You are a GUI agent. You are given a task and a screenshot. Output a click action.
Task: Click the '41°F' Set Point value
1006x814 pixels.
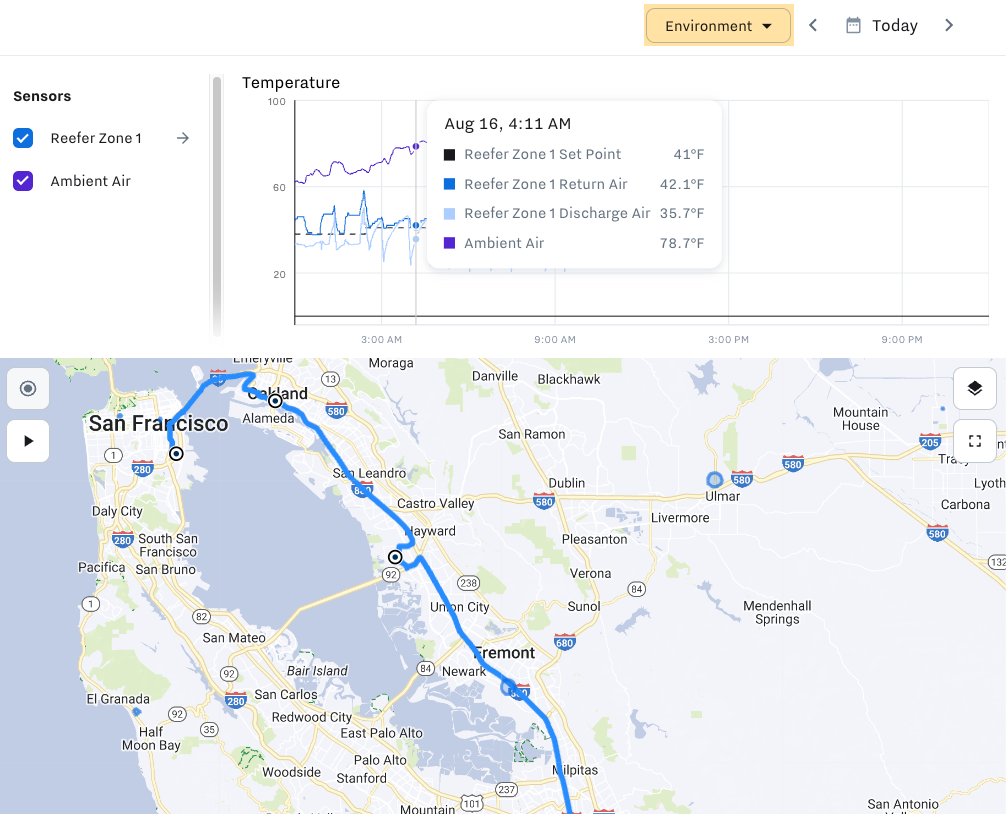click(689, 154)
